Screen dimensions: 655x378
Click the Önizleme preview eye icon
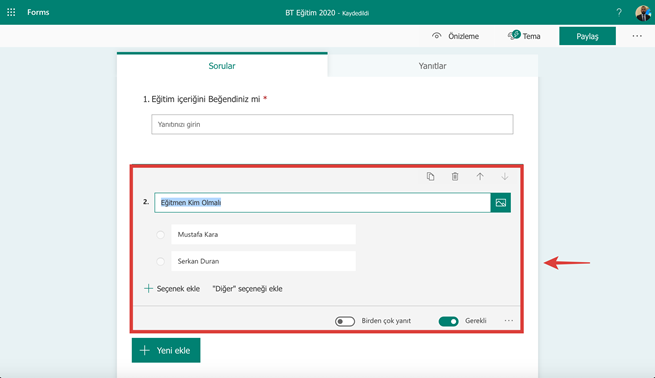tap(437, 36)
